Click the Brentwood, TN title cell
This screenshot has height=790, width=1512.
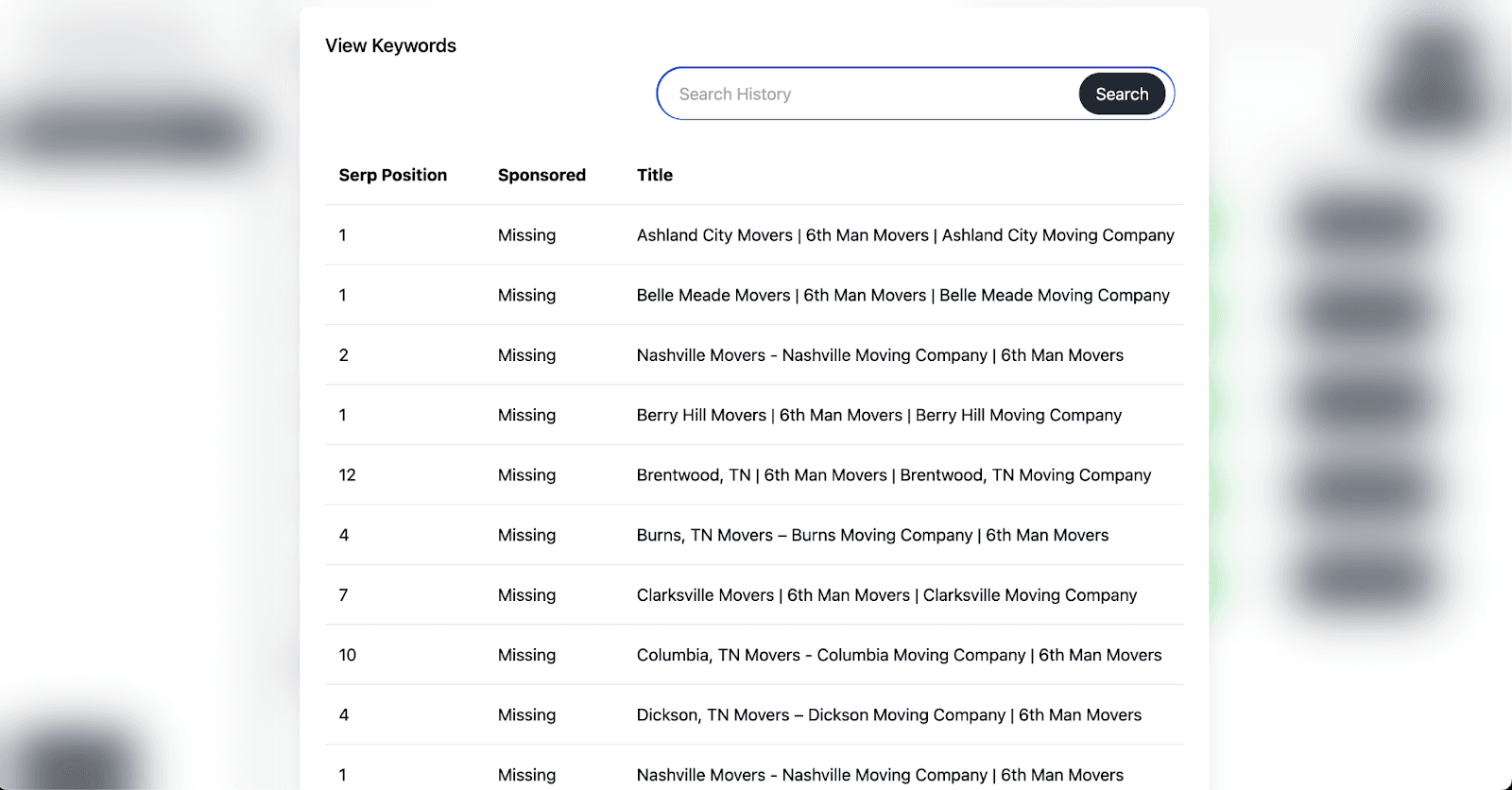coord(894,475)
